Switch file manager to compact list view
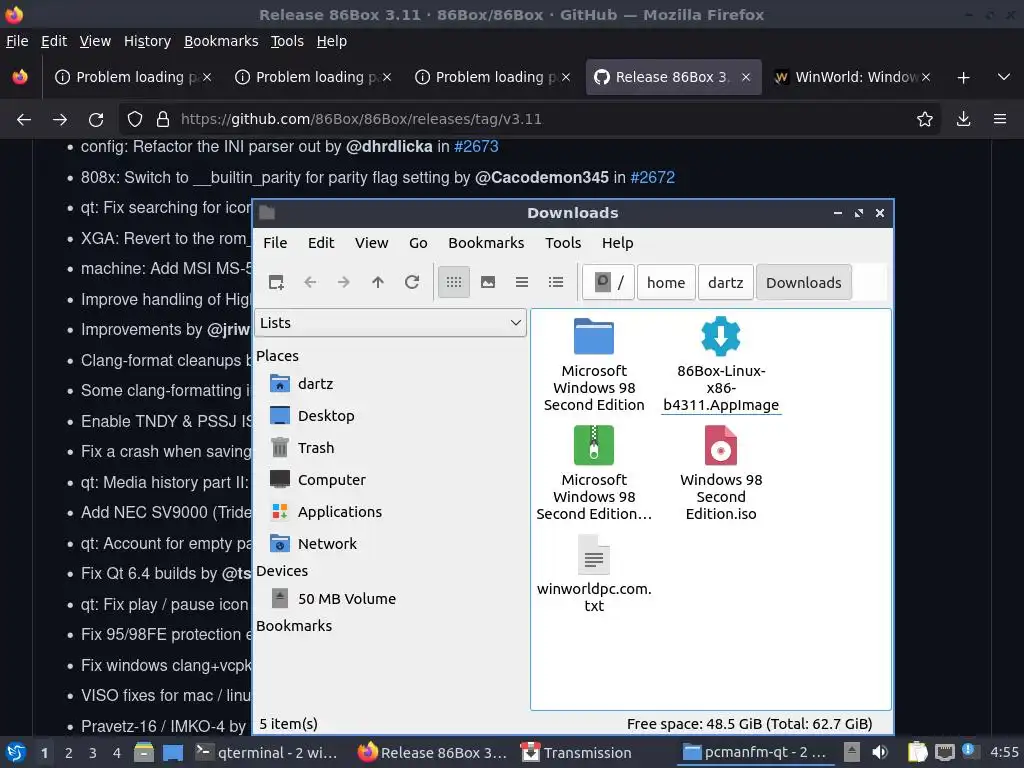 [x=522, y=282]
